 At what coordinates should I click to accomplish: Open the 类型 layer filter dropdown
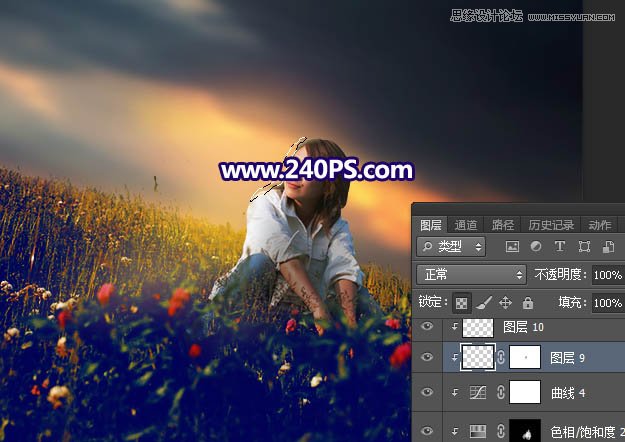tap(451, 247)
